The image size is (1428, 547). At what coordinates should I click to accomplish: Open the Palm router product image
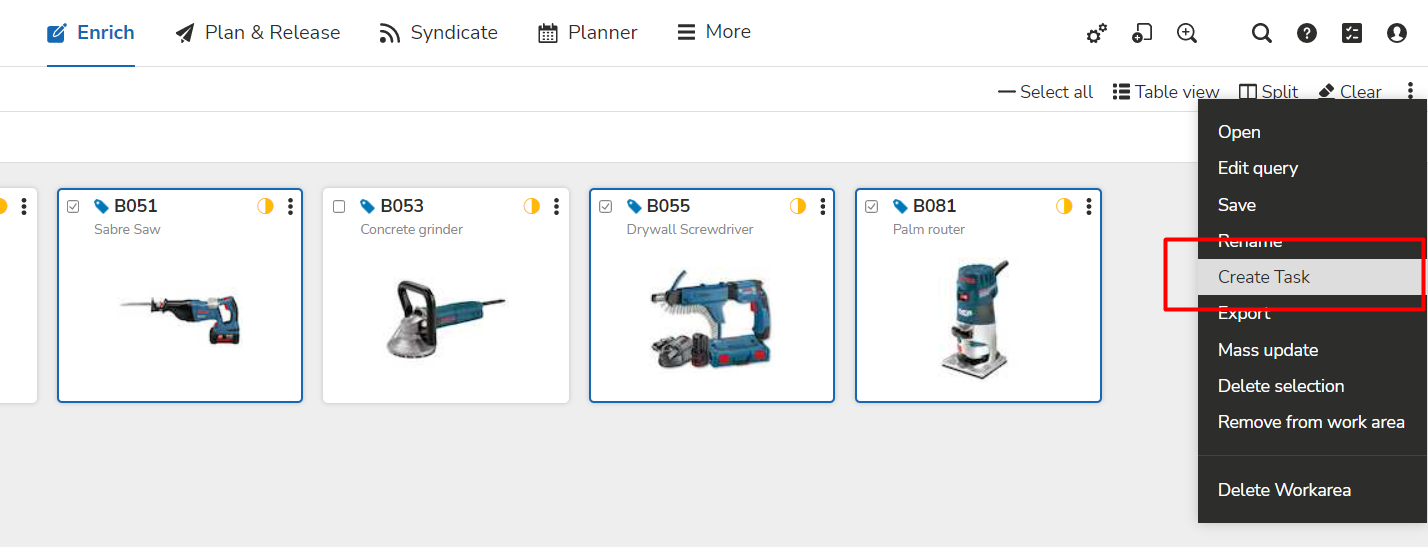click(x=978, y=318)
